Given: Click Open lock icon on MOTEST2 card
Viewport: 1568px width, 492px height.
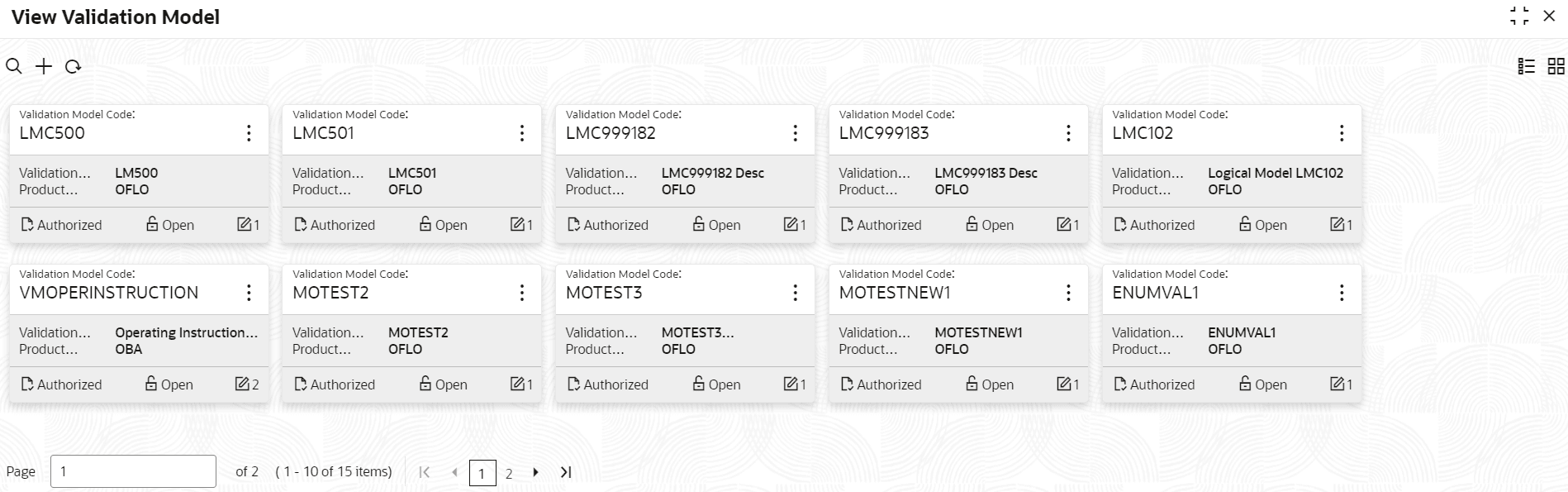Looking at the screenshot, I should 425,384.
